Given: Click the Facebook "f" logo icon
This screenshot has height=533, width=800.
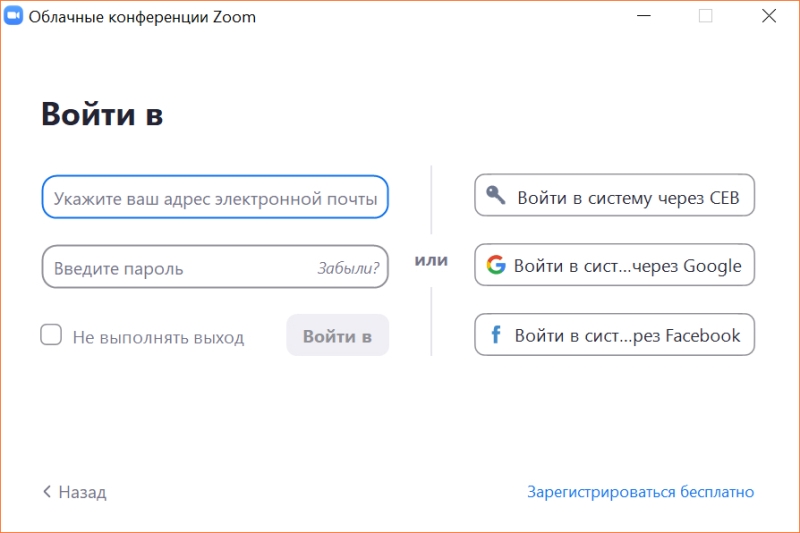Looking at the screenshot, I should [x=495, y=335].
